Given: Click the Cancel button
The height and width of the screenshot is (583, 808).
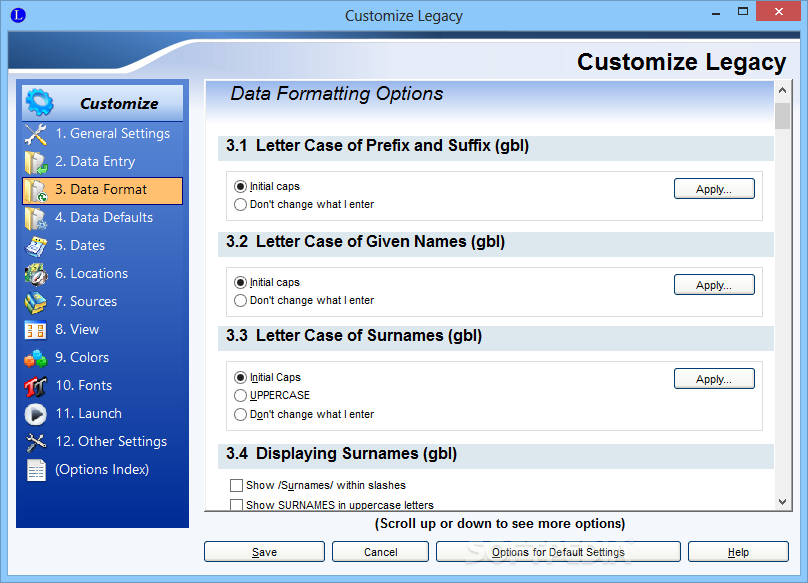Looking at the screenshot, I should (x=380, y=552).
